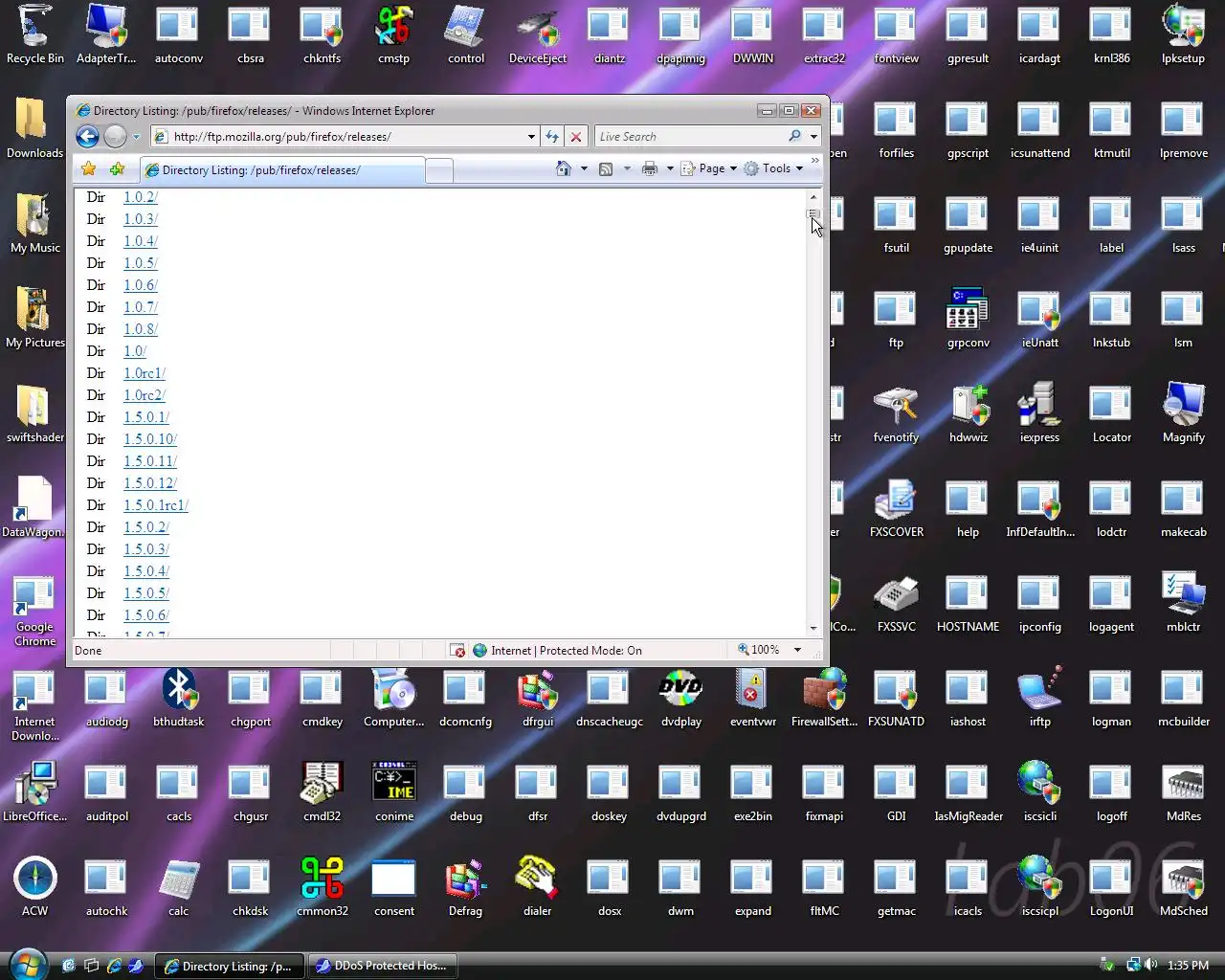Switch to DDoS Protected Hos taskbar button
This screenshot has height=980, width=1225.
pyautogui.click(x=382, y=966)
